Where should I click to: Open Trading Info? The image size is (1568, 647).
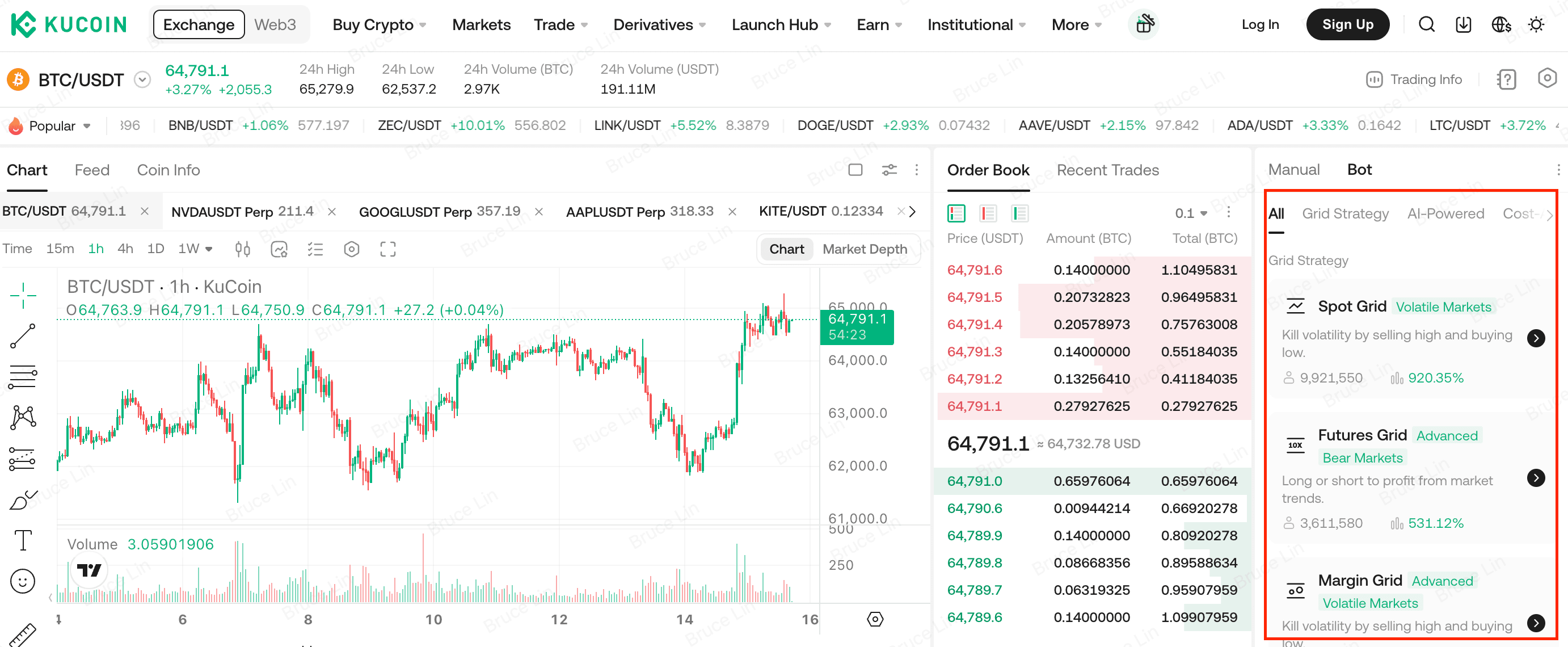pos(1413,79)
